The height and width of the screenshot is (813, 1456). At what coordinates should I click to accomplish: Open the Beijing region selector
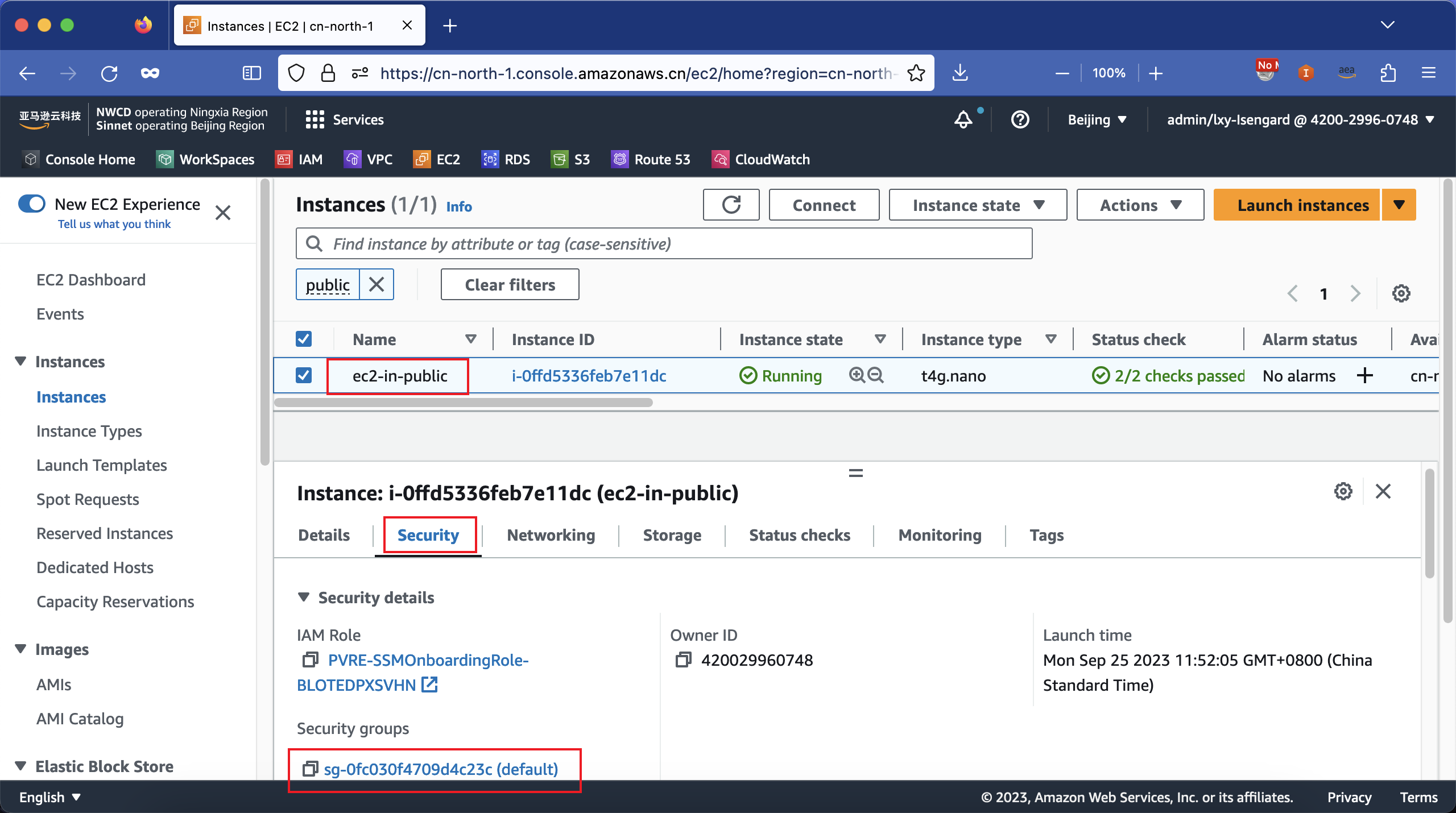click(1097, 119)
